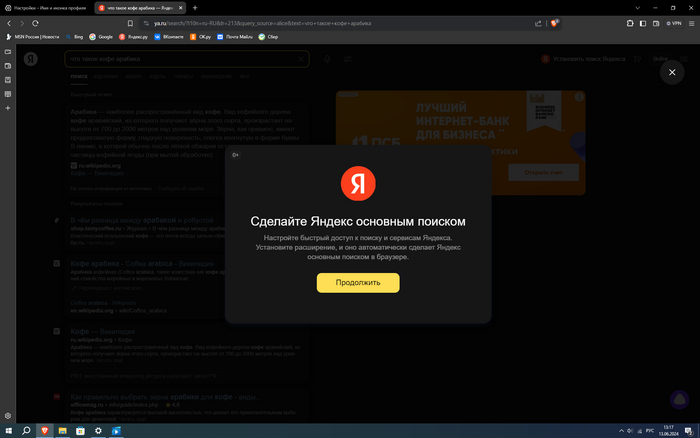700x438 pixels.
Task: Select the переводчик tab
Action: [216, 76]
